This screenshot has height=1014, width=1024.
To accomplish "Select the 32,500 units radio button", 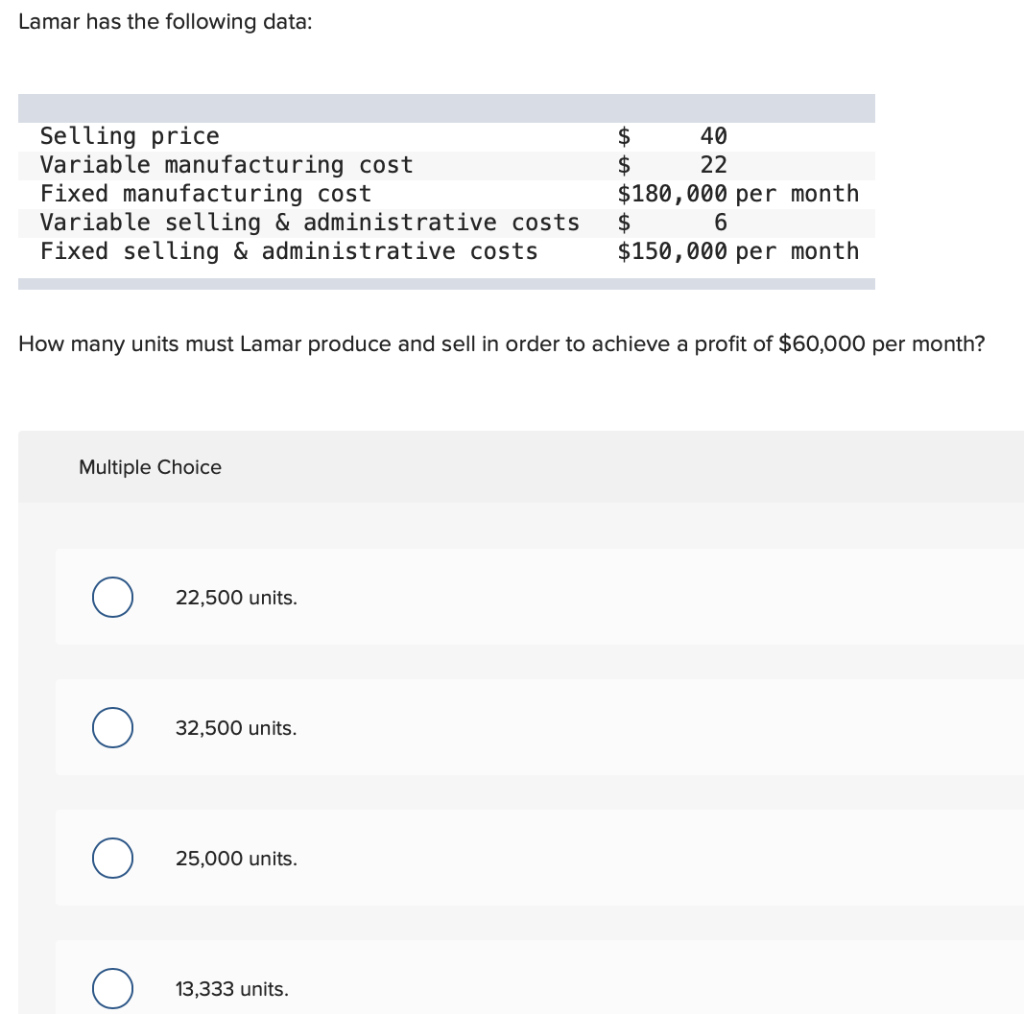I will click(x=111, y=727).
